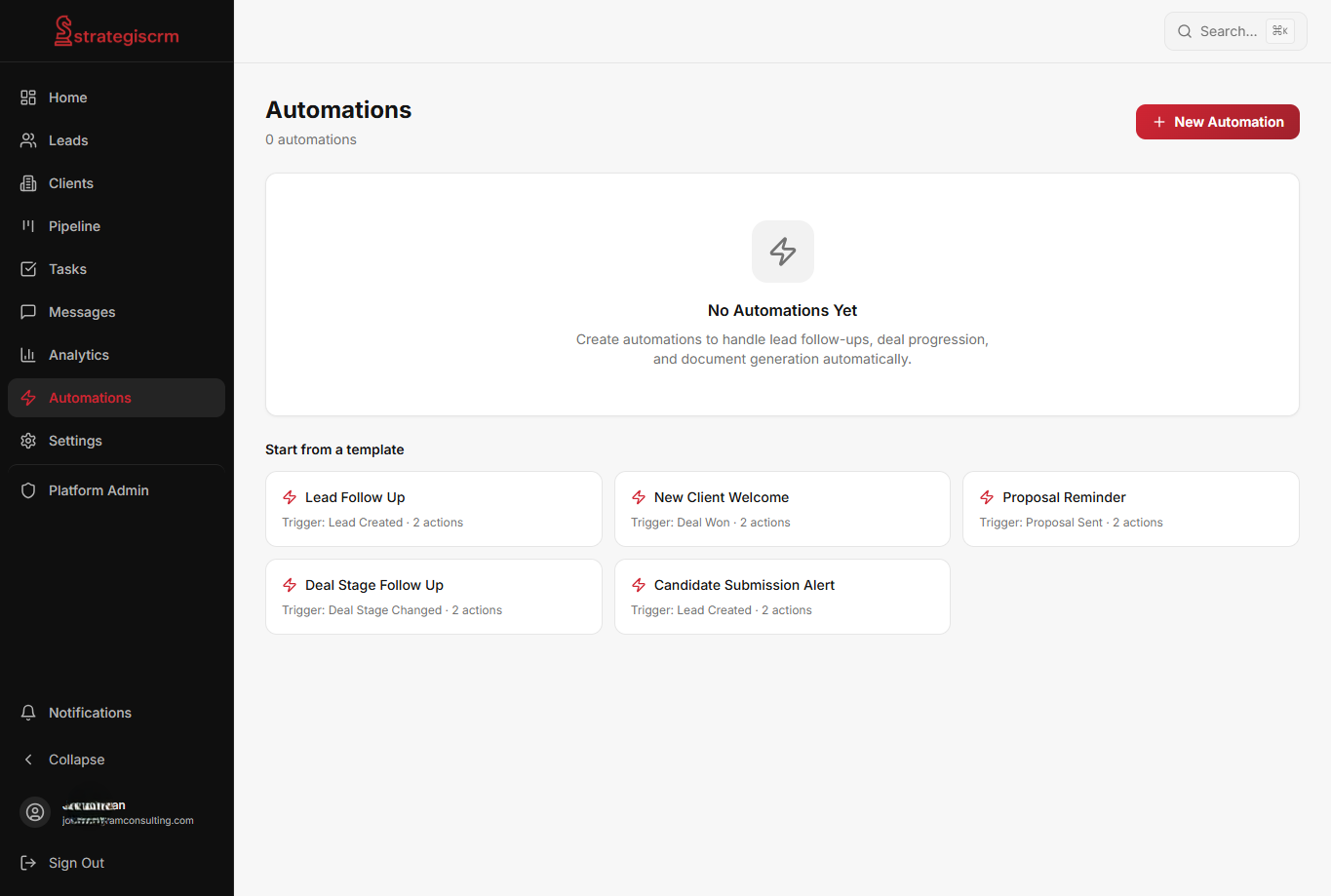Viewport: 1331px width, 896px height.
Task: Click 'Trigger: Deal Won · 2 actions' text
Action: 711,523
